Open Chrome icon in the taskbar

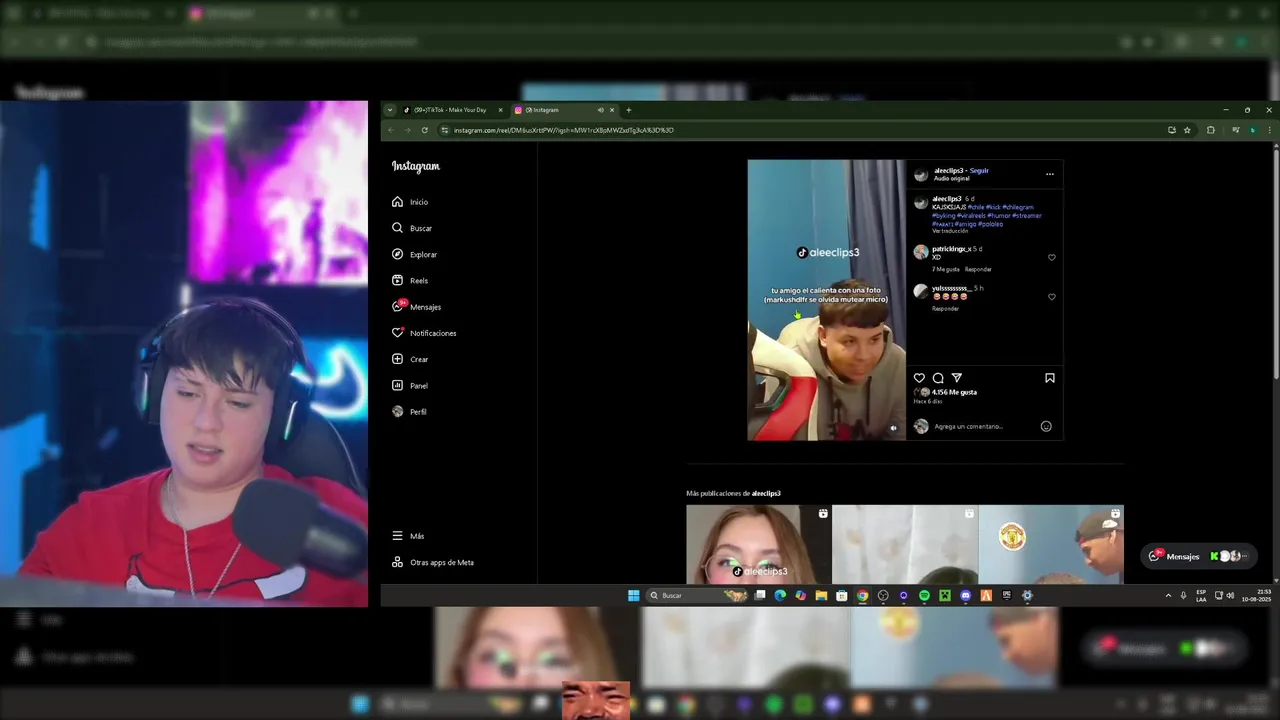[862, 595]
